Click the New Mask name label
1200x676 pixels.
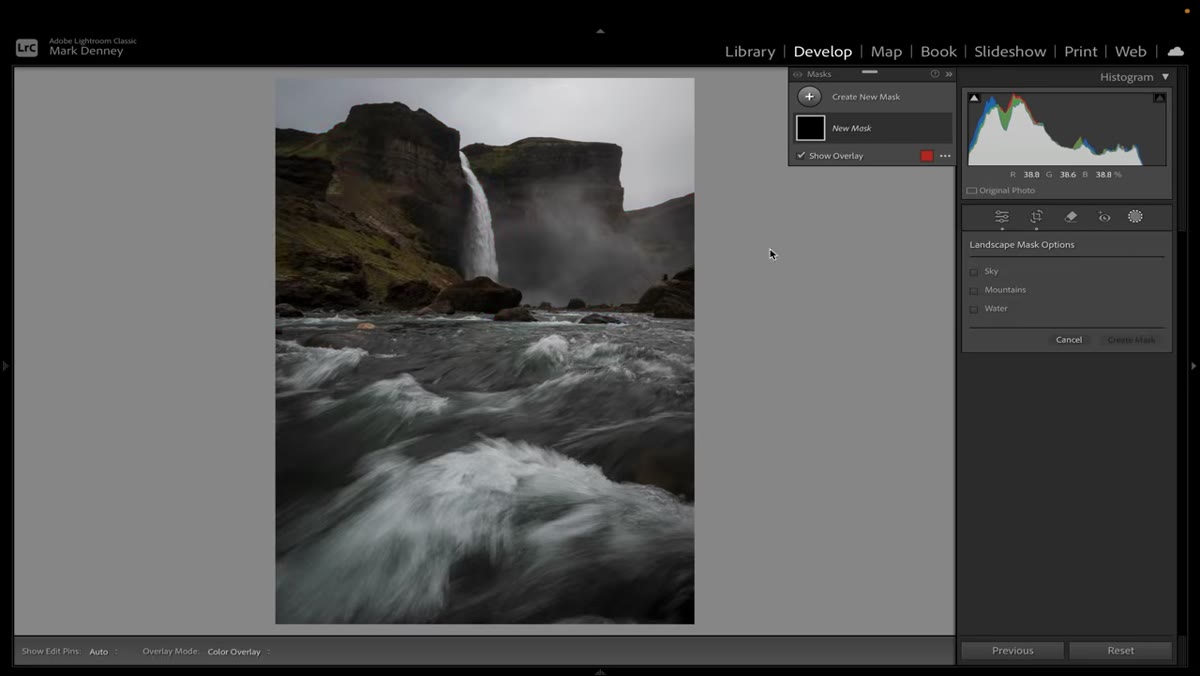[x=852, y=129]
